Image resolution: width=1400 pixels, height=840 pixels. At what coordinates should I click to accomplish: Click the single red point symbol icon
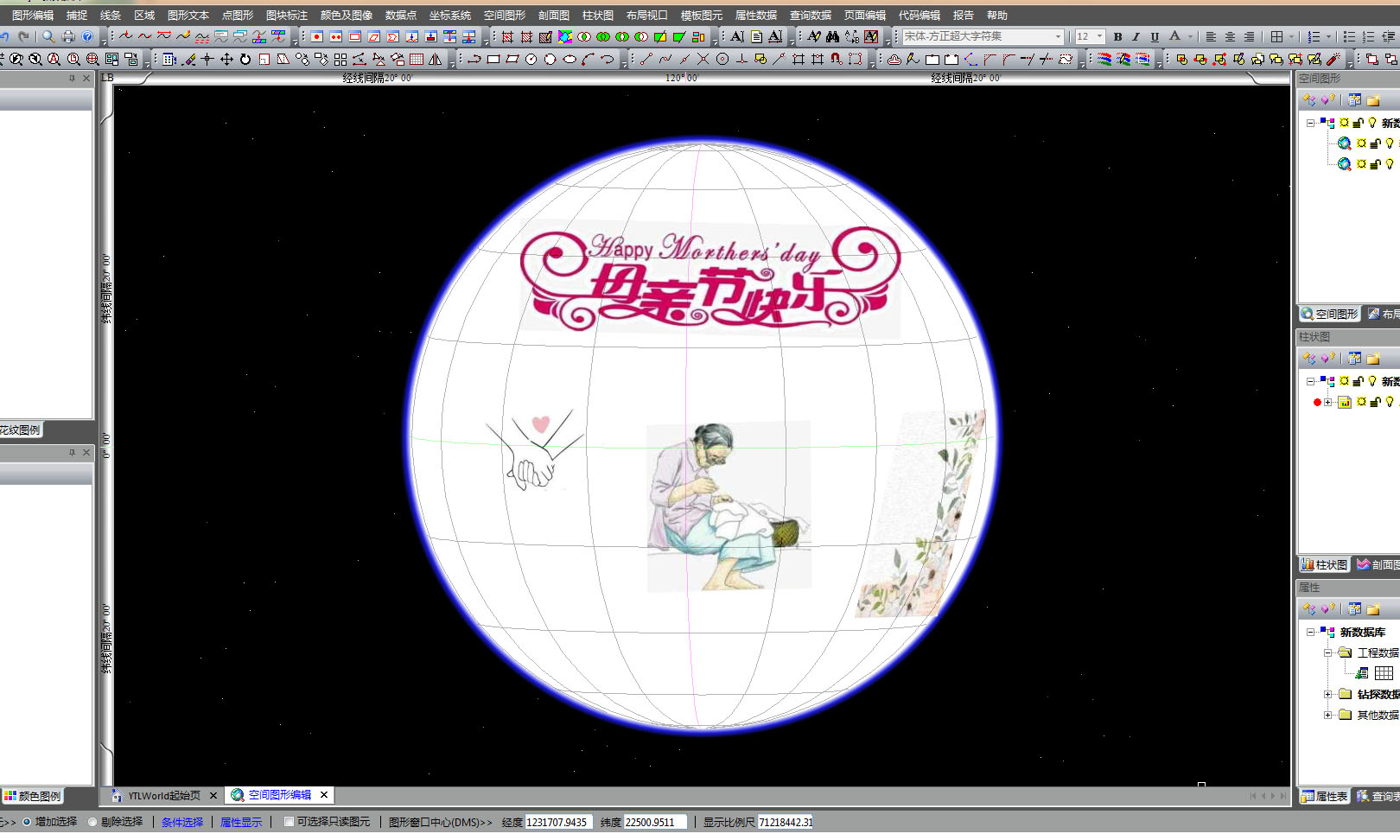point(317,36)
